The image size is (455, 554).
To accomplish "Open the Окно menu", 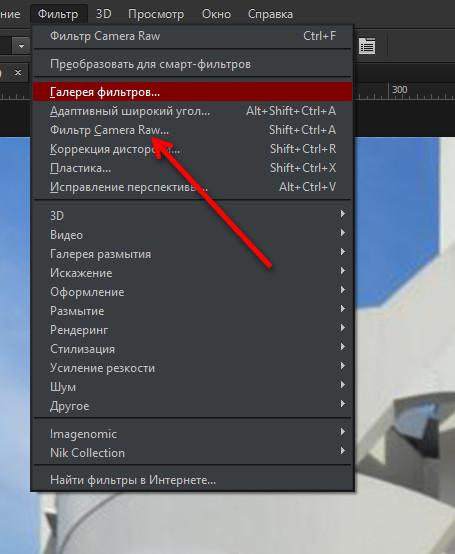I will [x=216, y=14].
